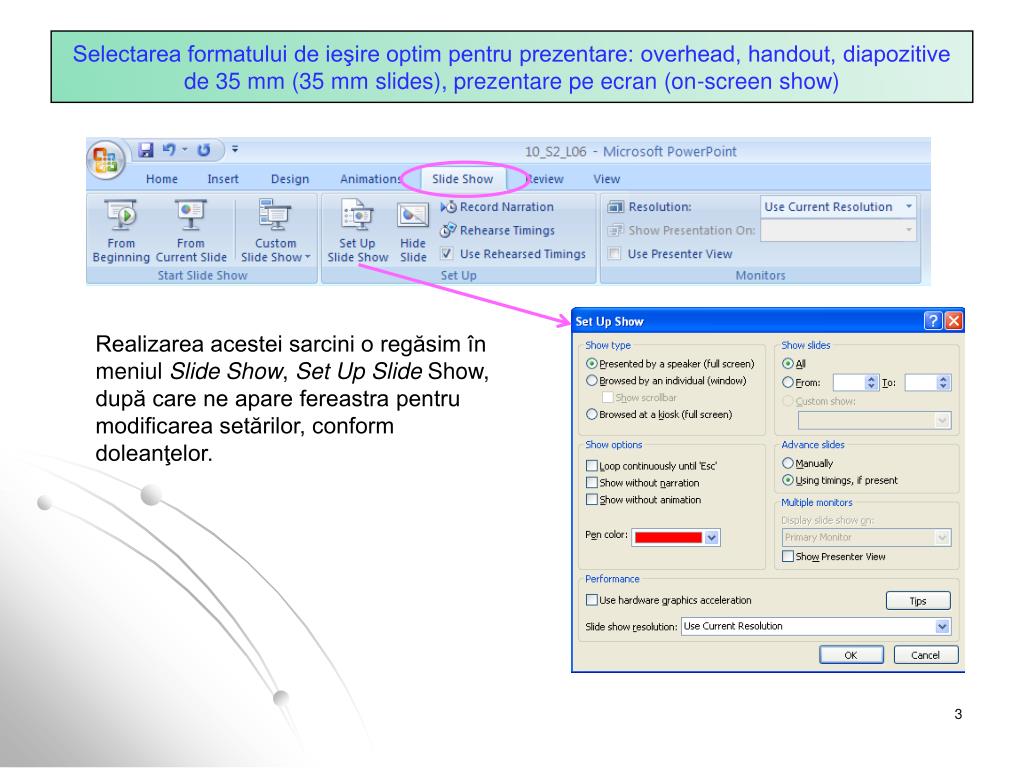Enable Use hardware graphics acceleration
This screenshot has height=768, width=1024.
(x=592, y=600)
